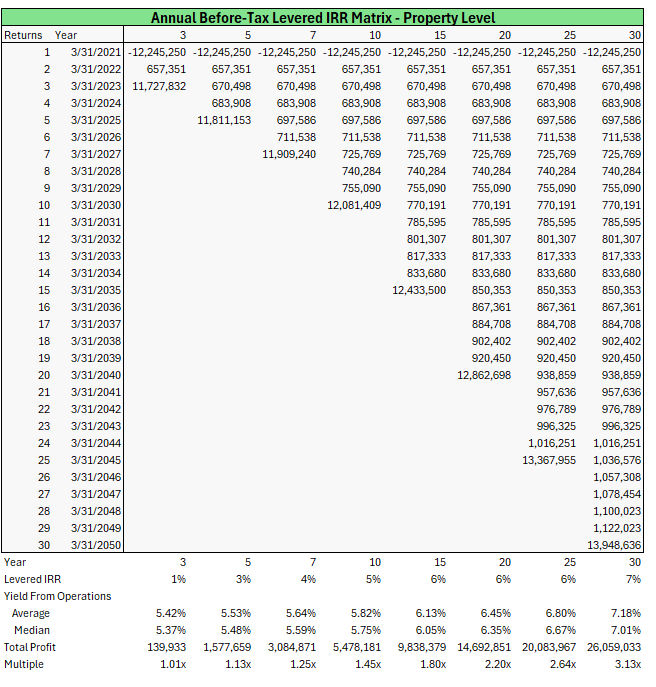Select the 3/31/2021 date cell
The height and width of the screenshot is (687, 656).
pos(96,52)
